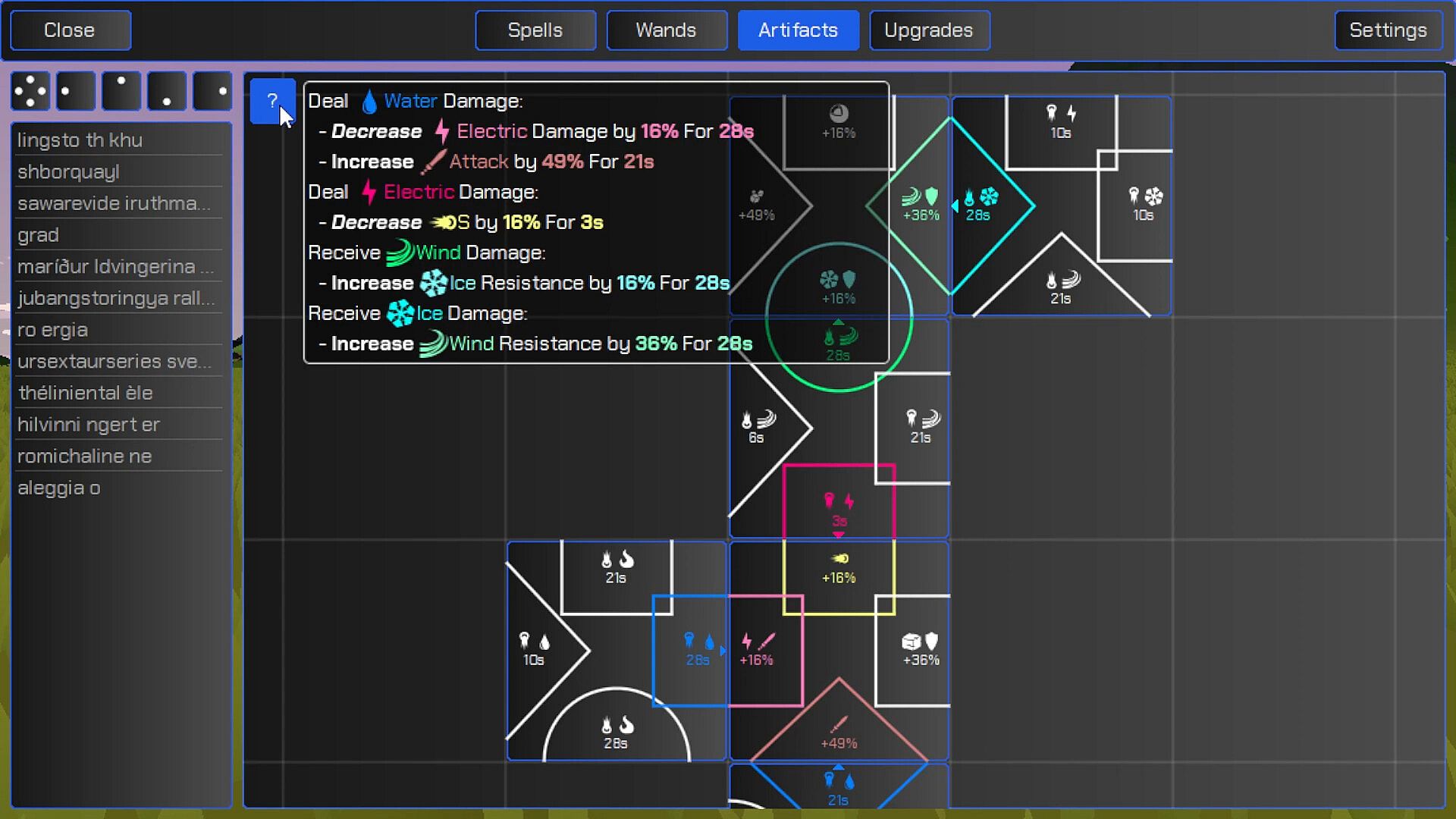Image resolution: width=1456 pixels, height=819 pixels.
Task: Click the white 28s fire semicircle node
Action: 616,733
